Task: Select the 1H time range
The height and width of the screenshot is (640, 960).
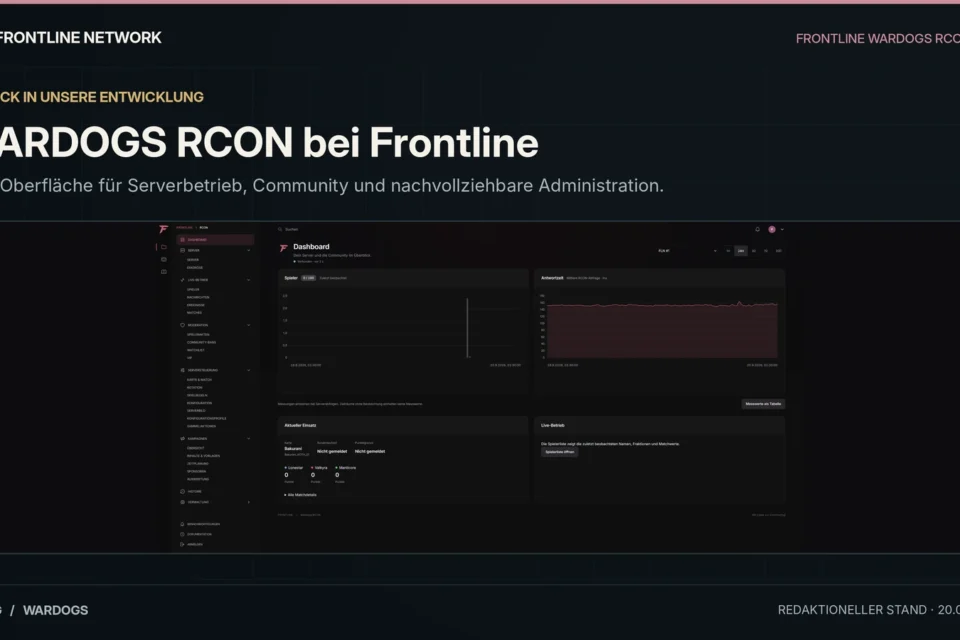Action: pos(728,250)
